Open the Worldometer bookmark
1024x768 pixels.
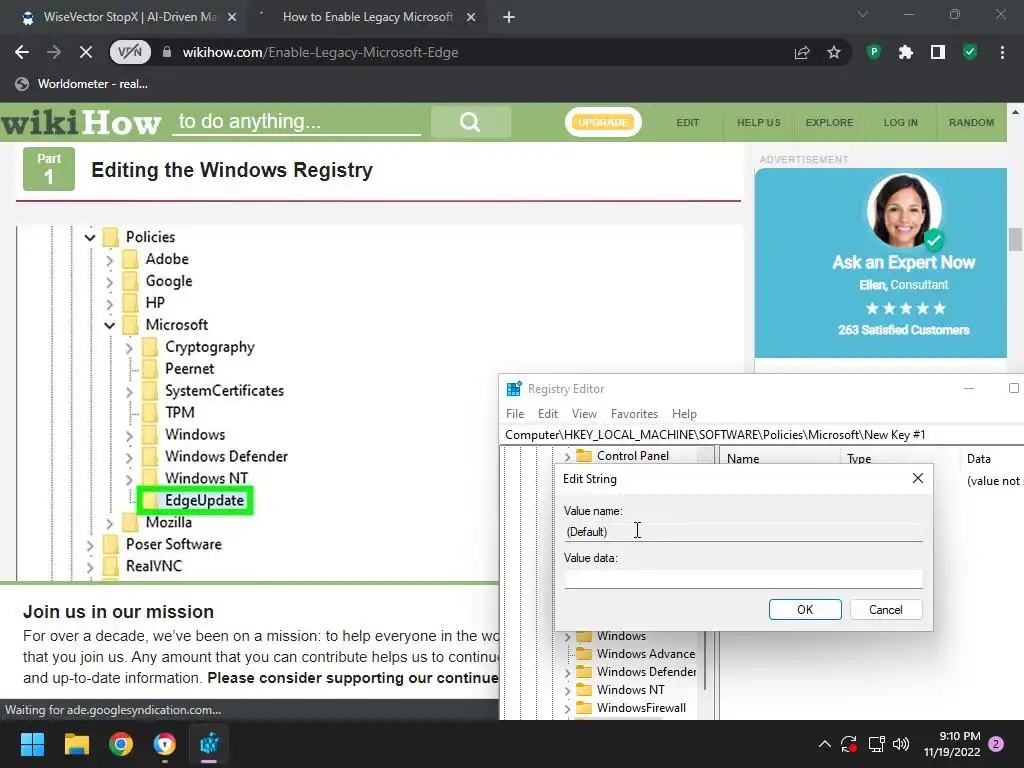[82, 84]
